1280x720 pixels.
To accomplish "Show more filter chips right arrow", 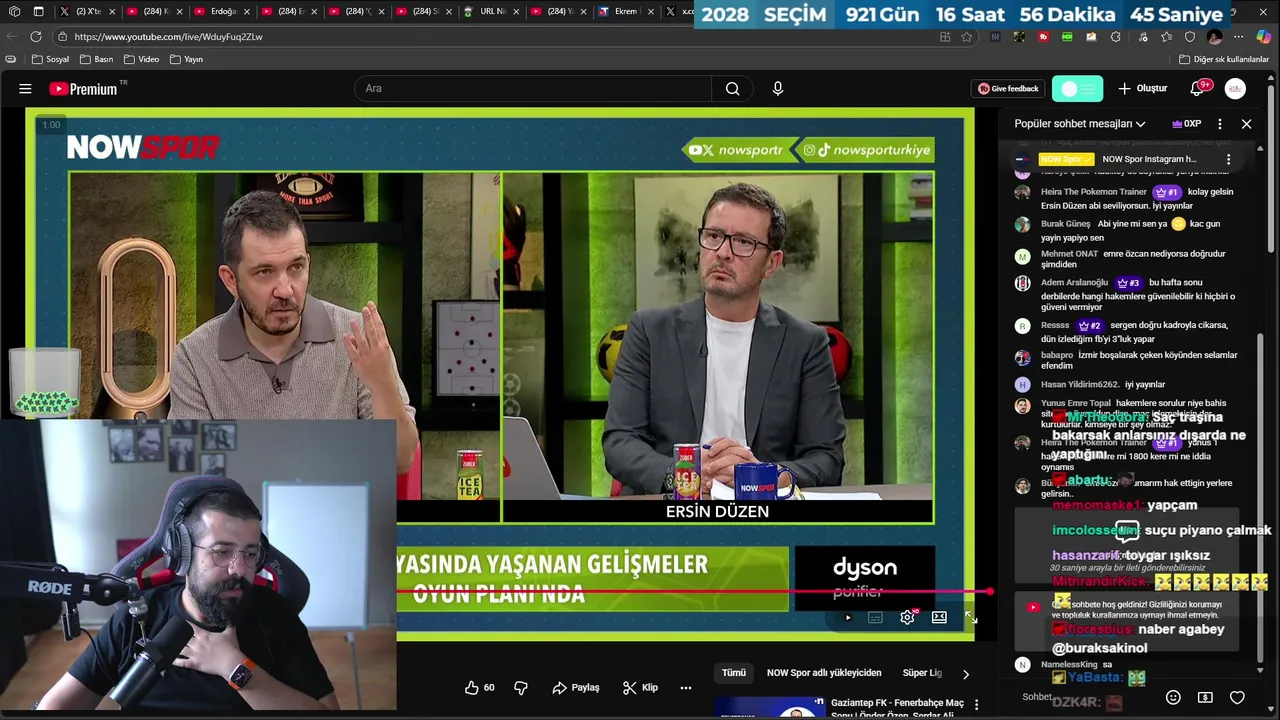I will [x=965, y=673].
